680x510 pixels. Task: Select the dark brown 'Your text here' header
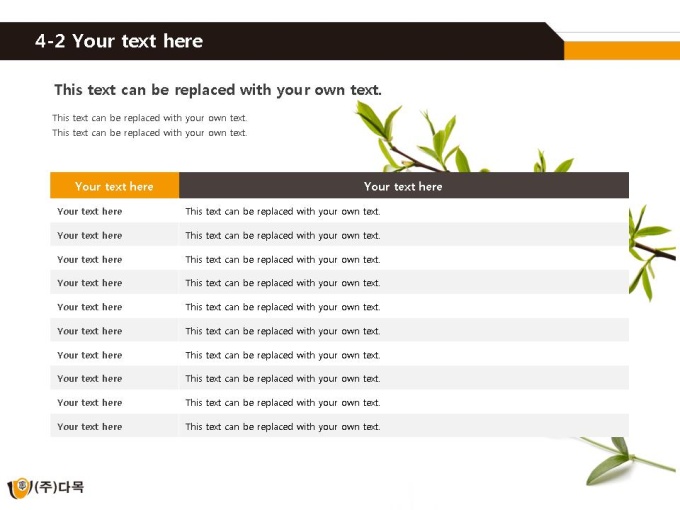click(x=404, y=186)
